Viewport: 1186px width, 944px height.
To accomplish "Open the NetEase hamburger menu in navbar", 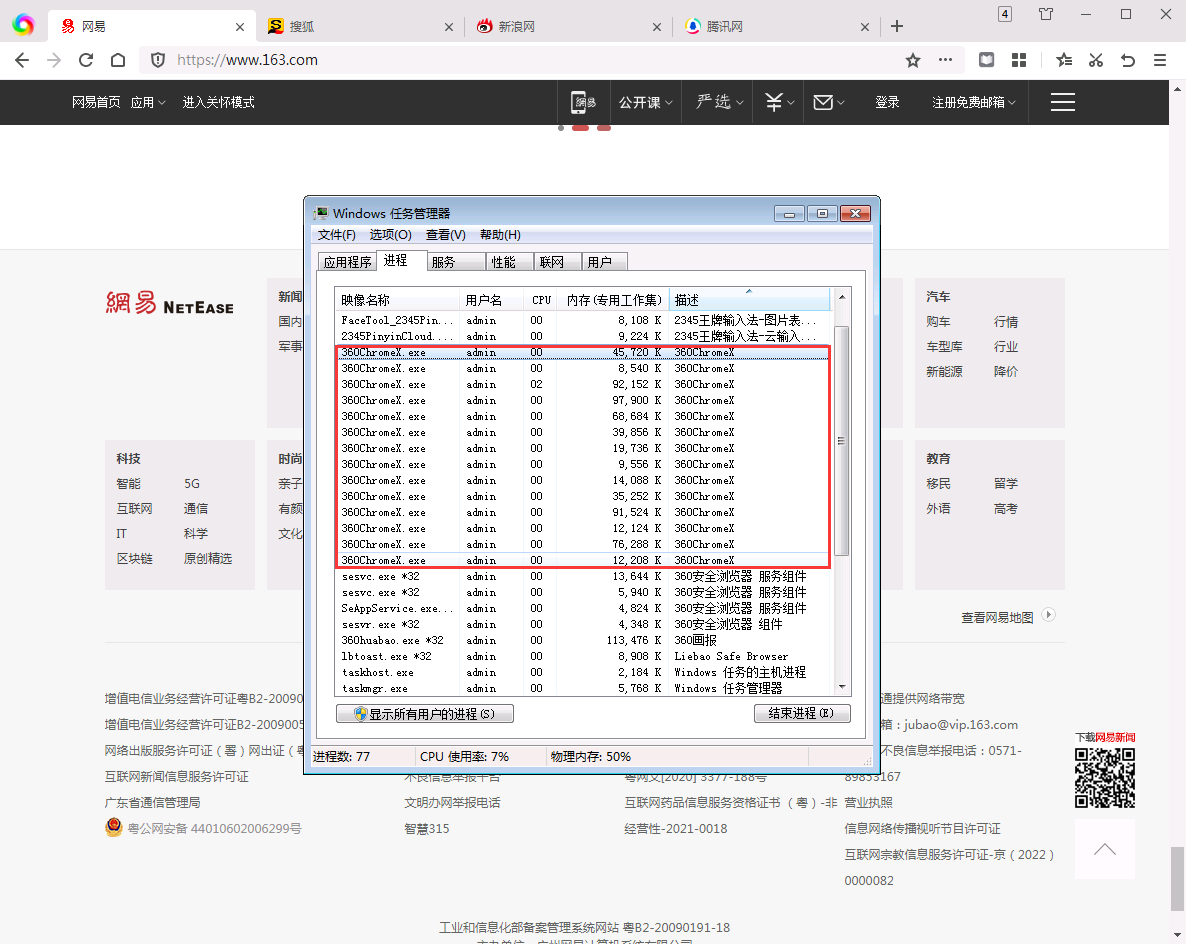I will point(1063,102).
